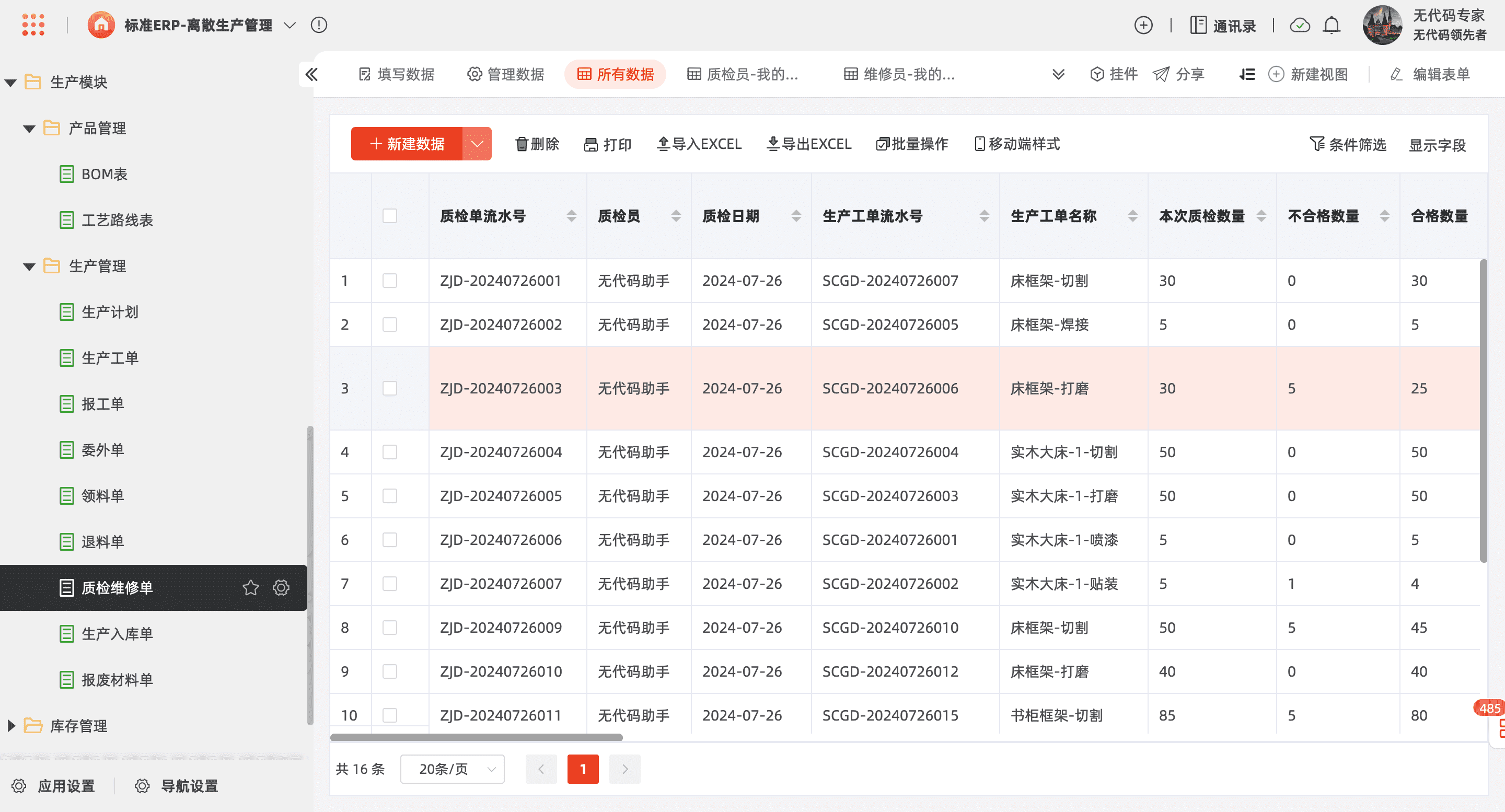Switch to the 管理数据 tab
The width and height of the screenshot is (1505, 812).
506,74
